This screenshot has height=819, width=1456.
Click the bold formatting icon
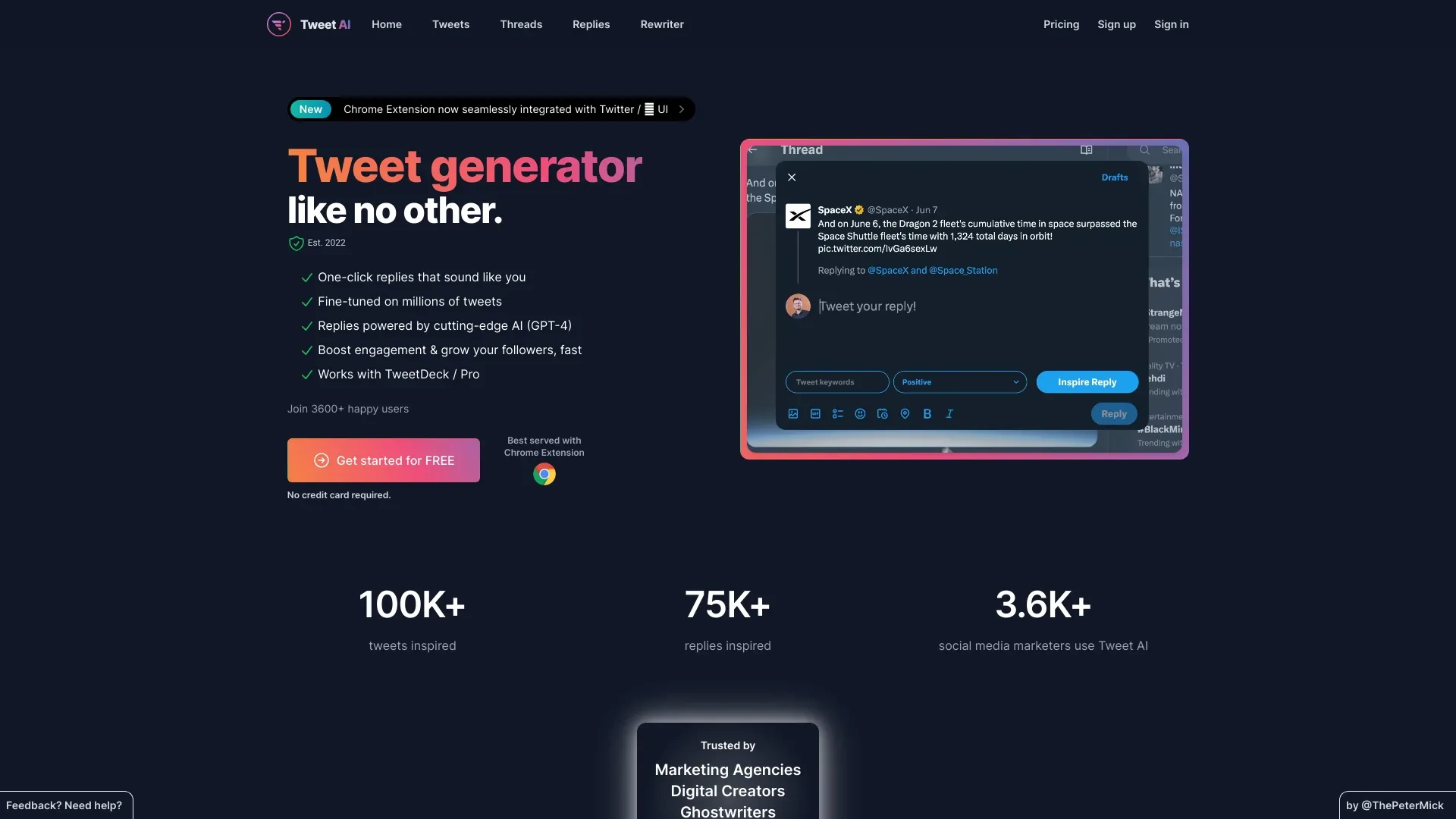coord(926,413)
